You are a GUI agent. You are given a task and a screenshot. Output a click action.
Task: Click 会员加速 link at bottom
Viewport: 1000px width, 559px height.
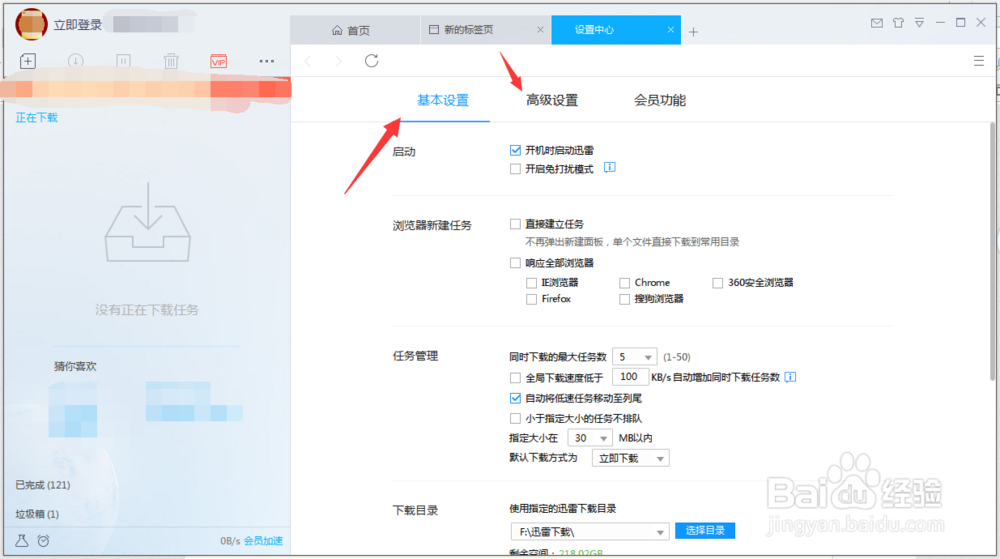263,541
